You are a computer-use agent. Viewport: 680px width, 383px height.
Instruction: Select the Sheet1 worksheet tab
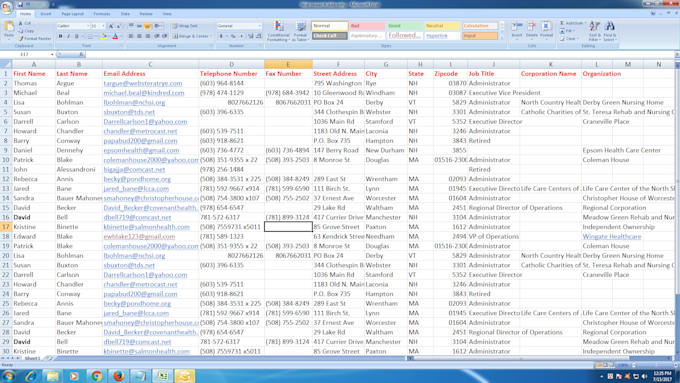point(33,358)
